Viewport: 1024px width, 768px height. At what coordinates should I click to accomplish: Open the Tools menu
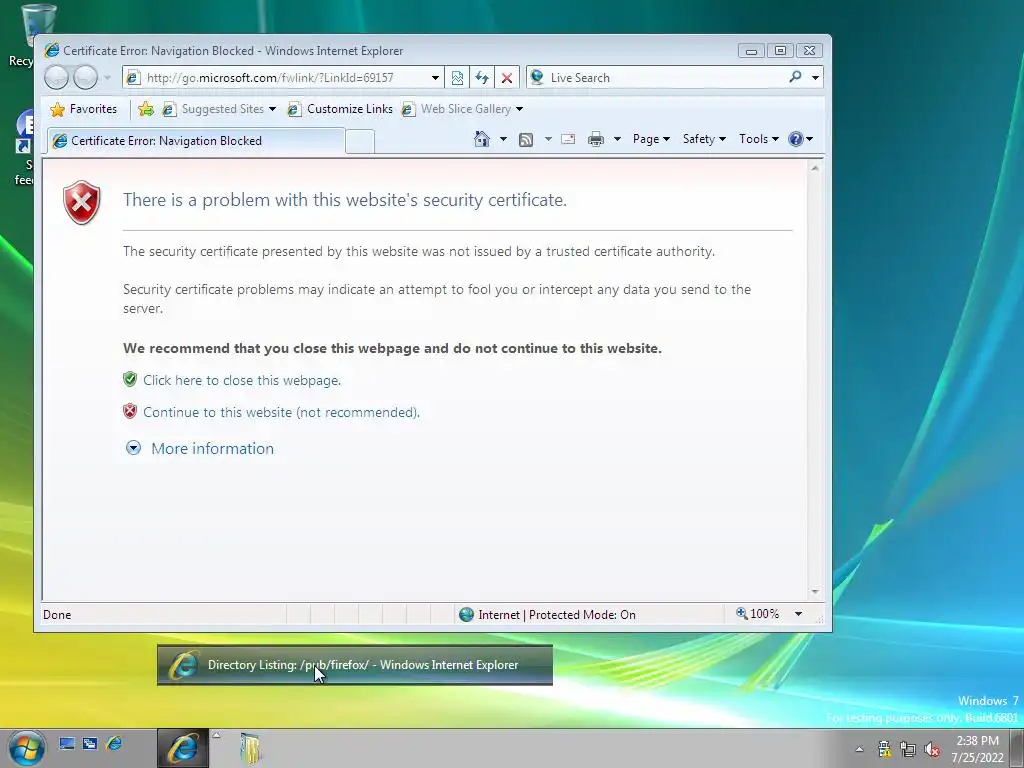click(758, 139)
